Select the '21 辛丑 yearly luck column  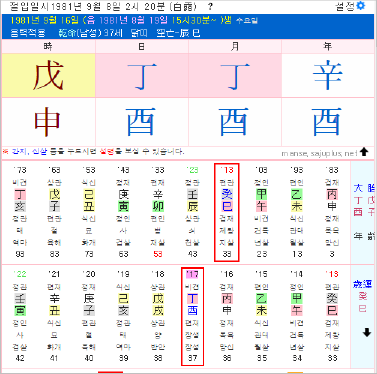[54, 316]
